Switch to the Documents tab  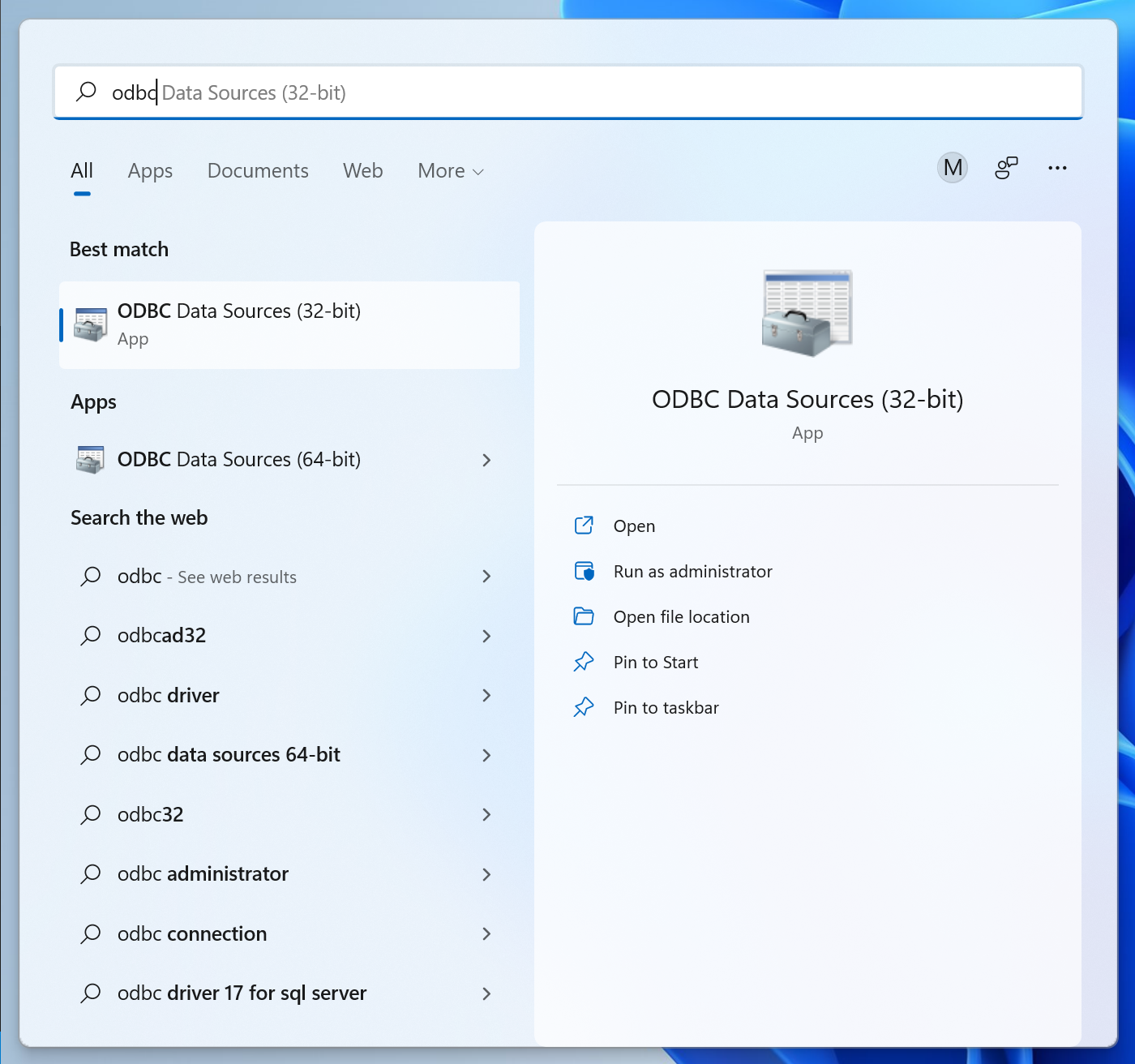click(258, 171)
